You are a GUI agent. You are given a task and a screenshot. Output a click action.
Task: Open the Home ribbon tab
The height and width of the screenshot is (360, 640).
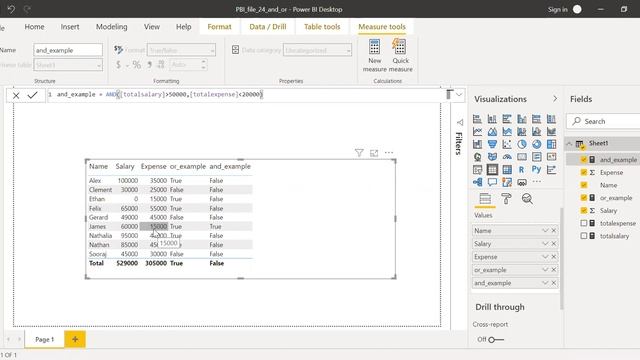point(34,27)
